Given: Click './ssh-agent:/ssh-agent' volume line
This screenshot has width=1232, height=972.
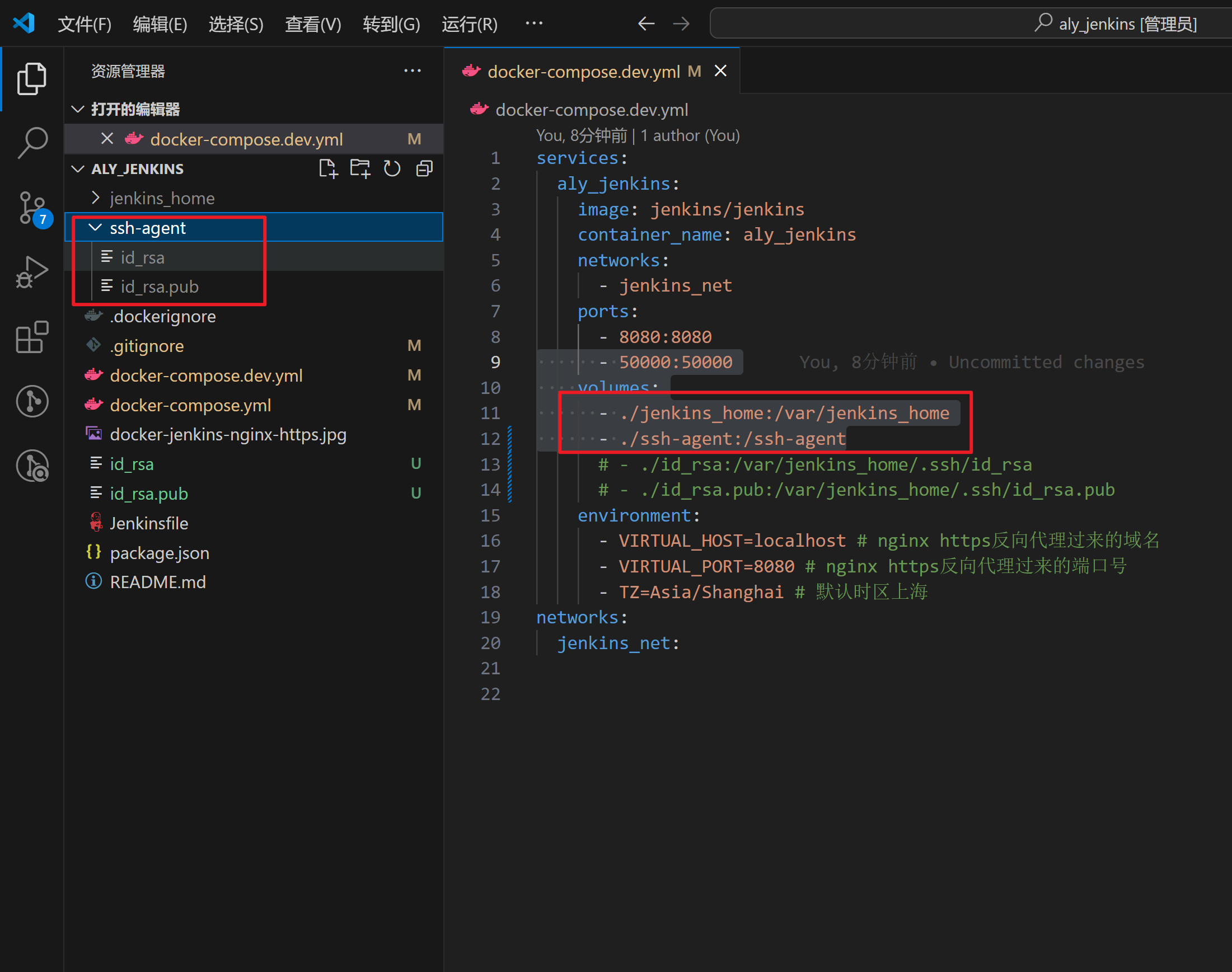Looking at the screenshot, I should point(732,439).
